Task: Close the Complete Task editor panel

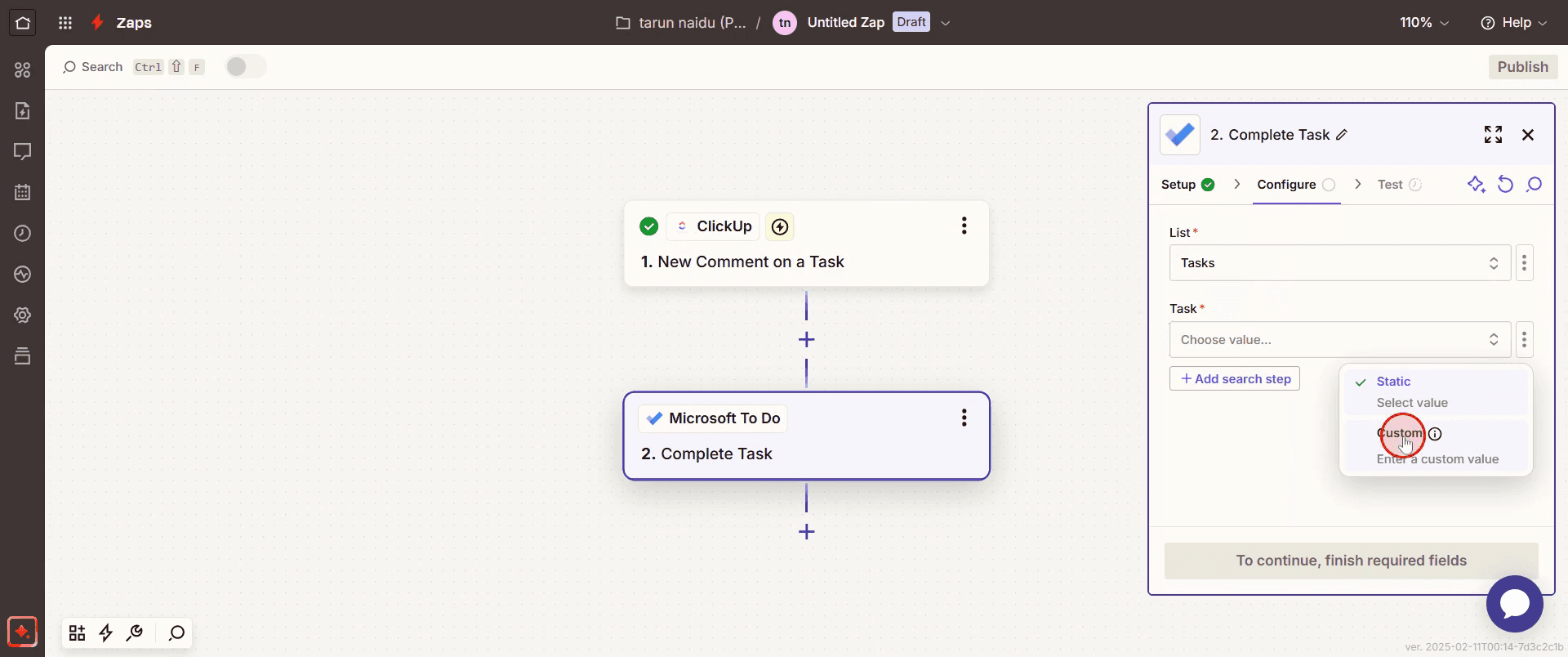Action: (x=1528, y=135)
